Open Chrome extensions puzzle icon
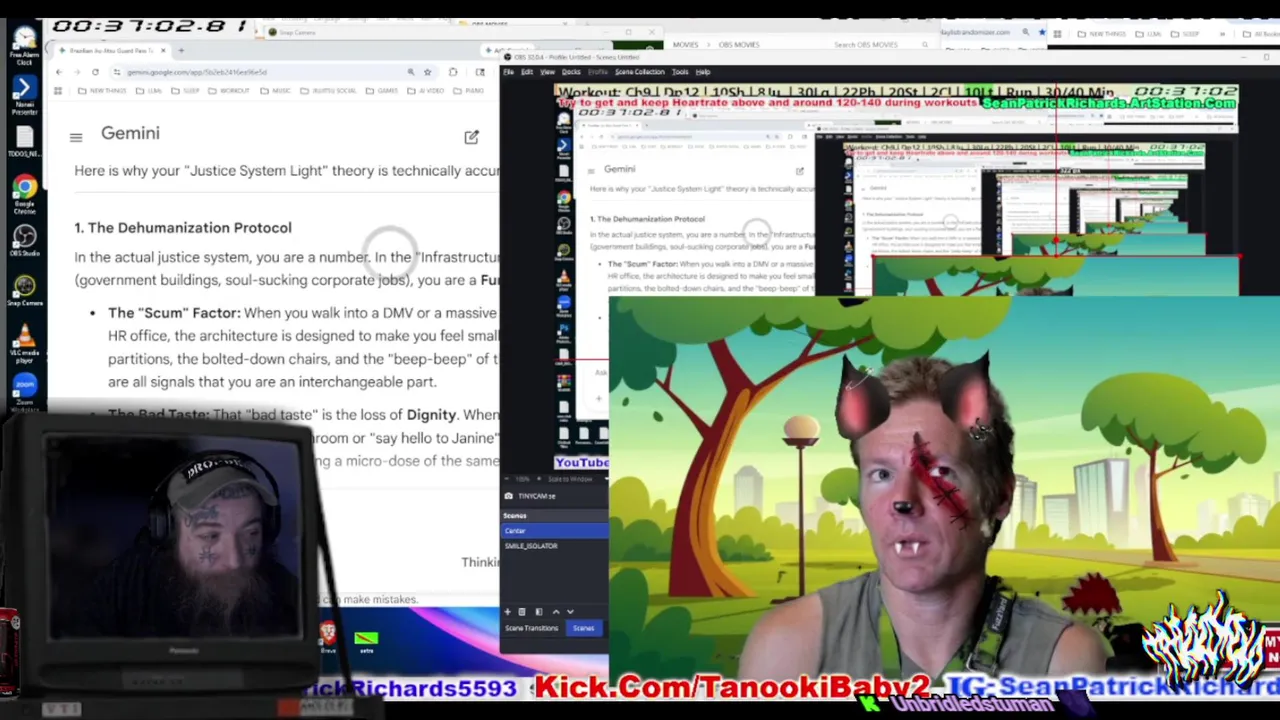The image size is (1280, 720). (x=453, y=72)
